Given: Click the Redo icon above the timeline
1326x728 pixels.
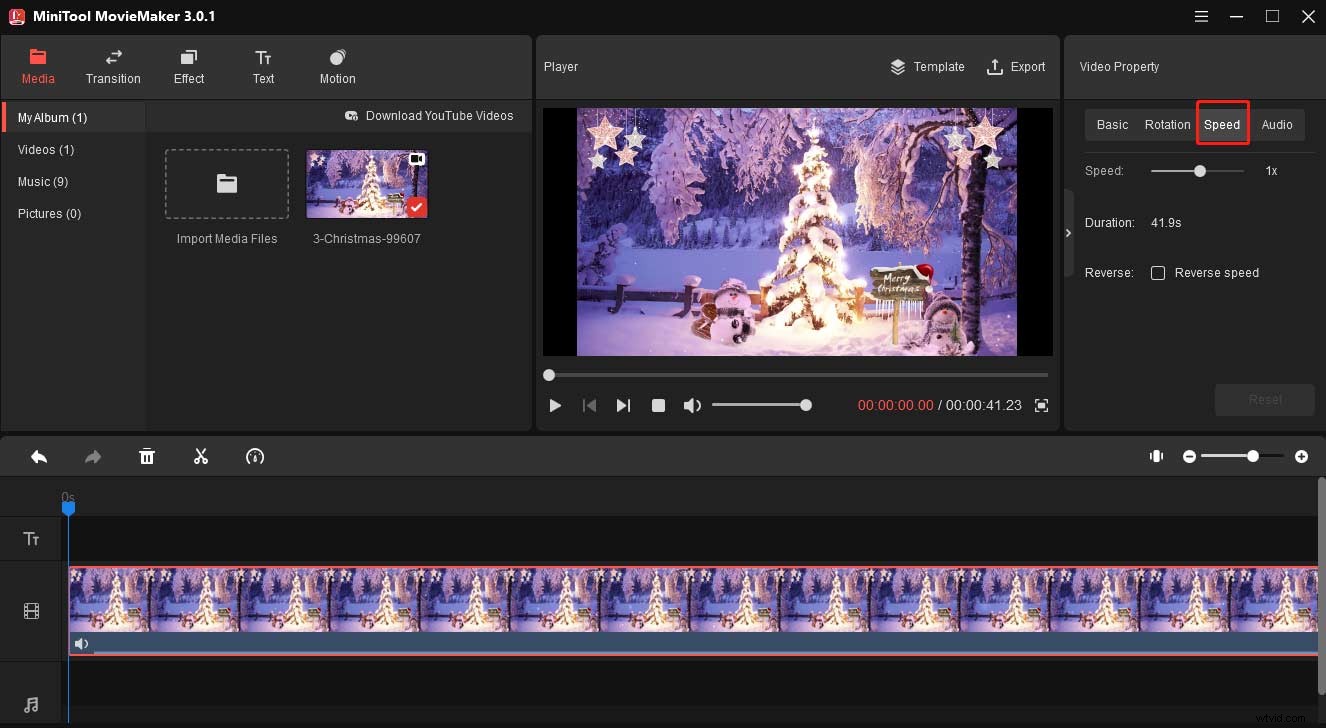Looking at the screenshot, I should pyautogui.click(x=92, y=456).
